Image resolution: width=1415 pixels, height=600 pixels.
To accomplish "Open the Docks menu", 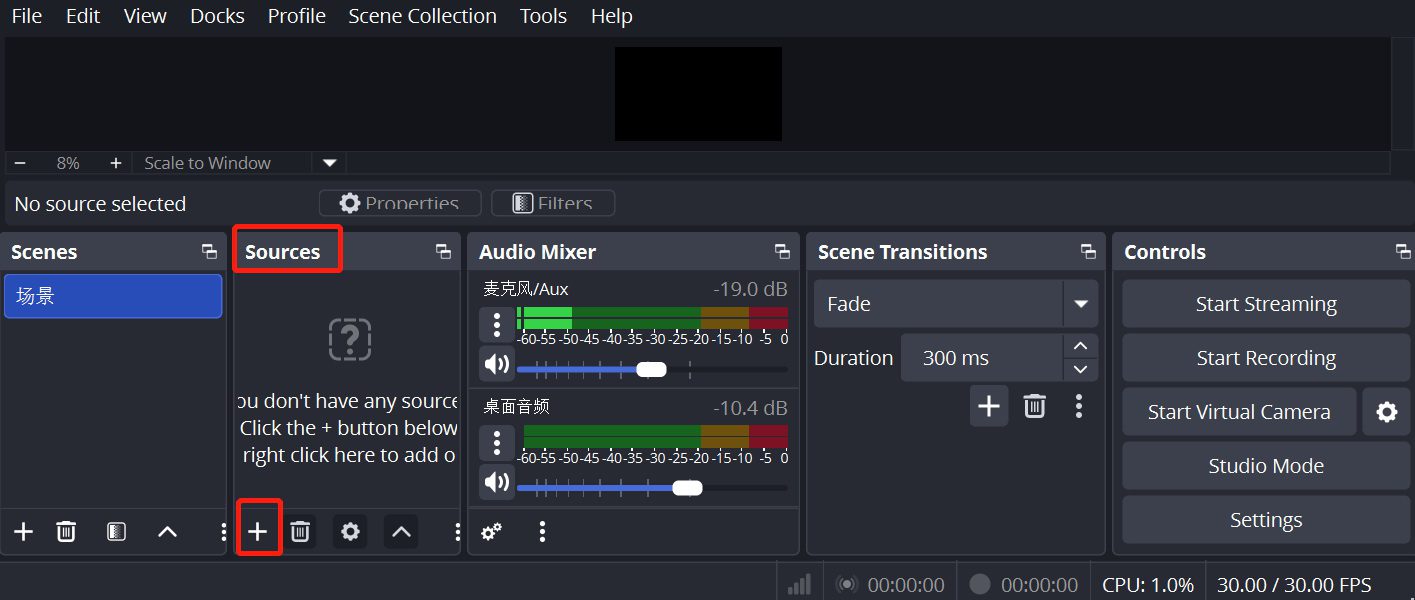I will tap(217, 16).
